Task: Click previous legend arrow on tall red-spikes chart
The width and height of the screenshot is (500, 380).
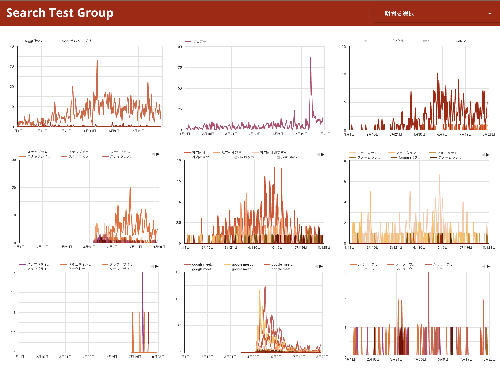Action: pyautogui.click(x=318, y=154)
